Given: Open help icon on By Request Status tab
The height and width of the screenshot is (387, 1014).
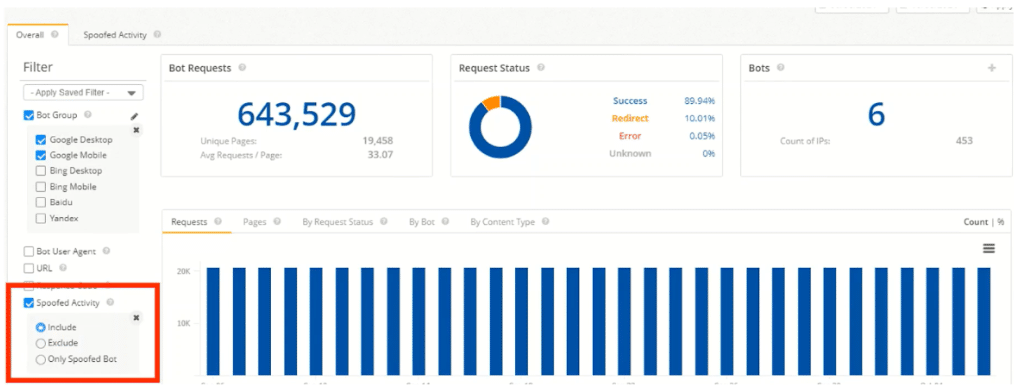Looking at the screenshot, I should 383,222.
